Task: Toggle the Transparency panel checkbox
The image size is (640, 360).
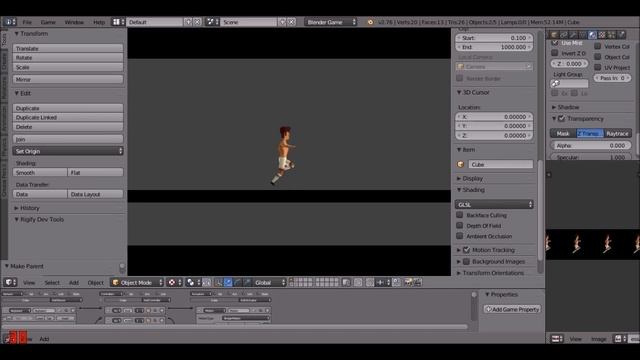Action: click(562, 118)
